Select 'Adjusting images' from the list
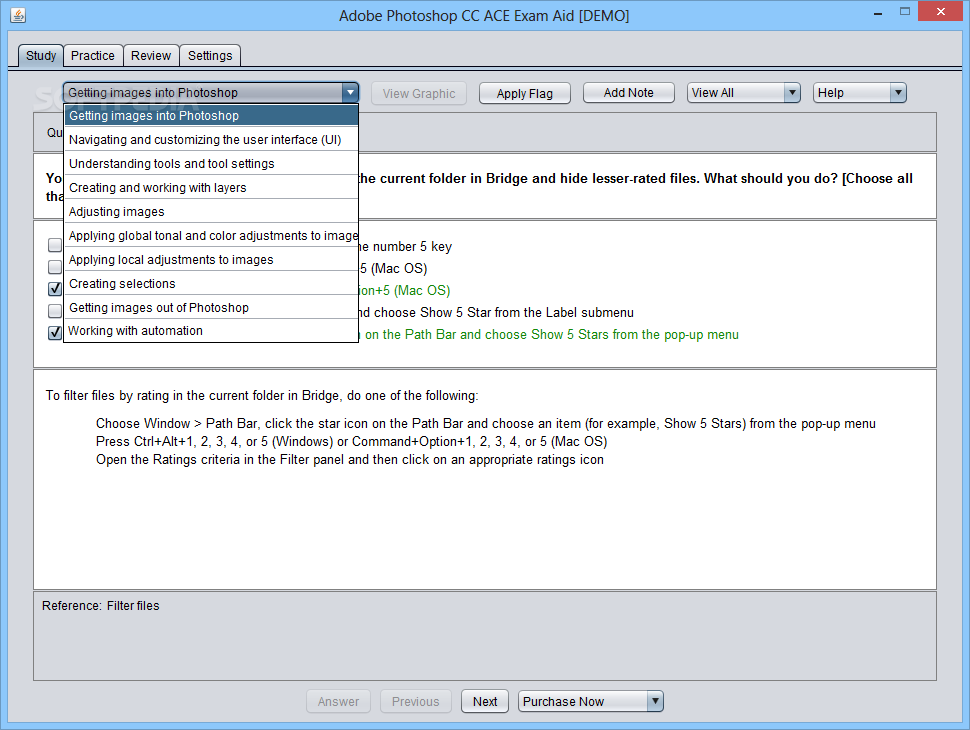This screenshot has width=970, height=730. 211,212
